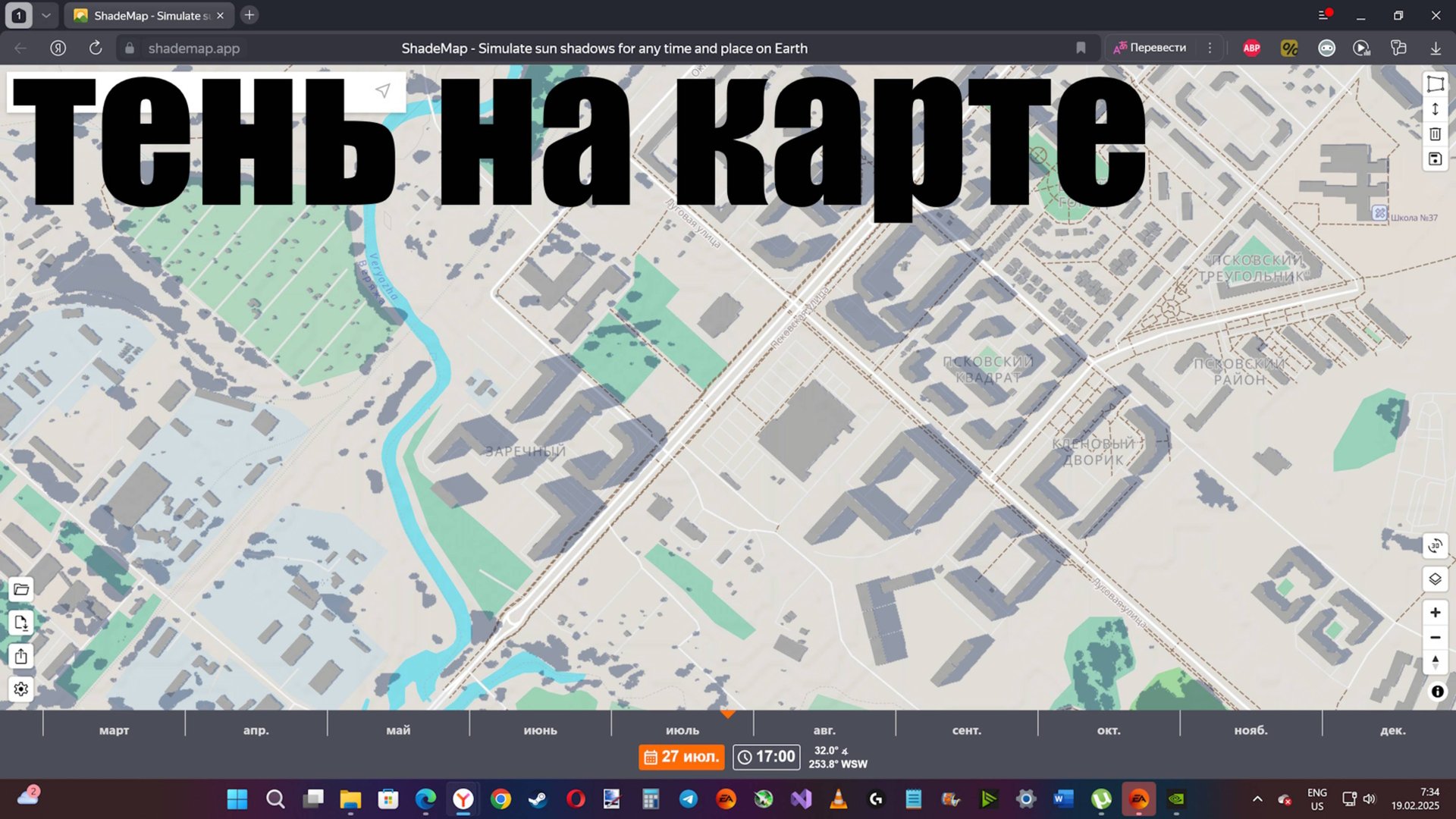Enable the AdBlock extension in the toolbar
The height and width of the screenshot is (819, 1456).
point(1251,48)
